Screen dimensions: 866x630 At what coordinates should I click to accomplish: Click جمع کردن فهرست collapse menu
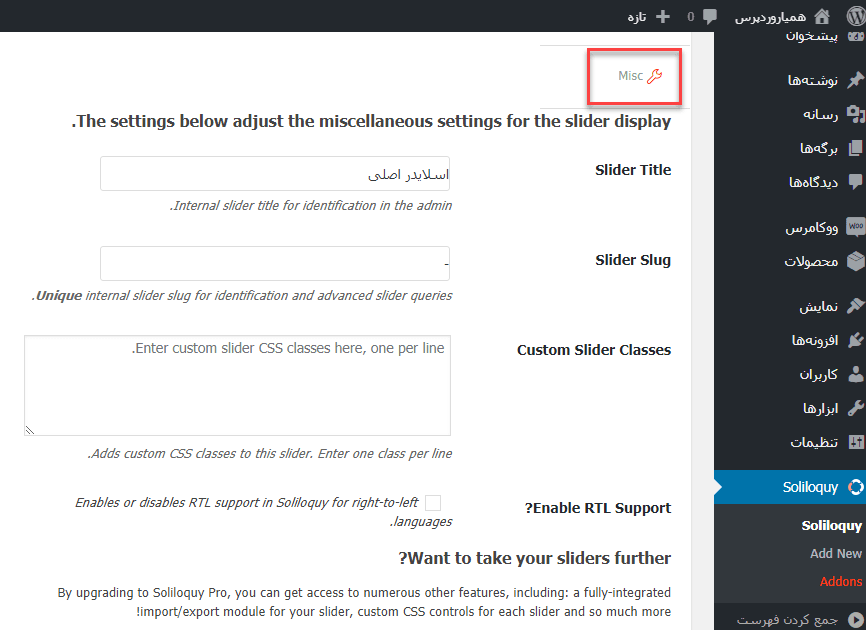coord(790,620)
